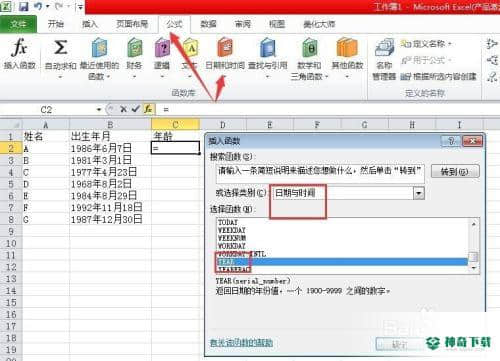The height and width of the screenshot is (361, 500).
Task: Click the formula bar fx button
Action: coord(148,109)
